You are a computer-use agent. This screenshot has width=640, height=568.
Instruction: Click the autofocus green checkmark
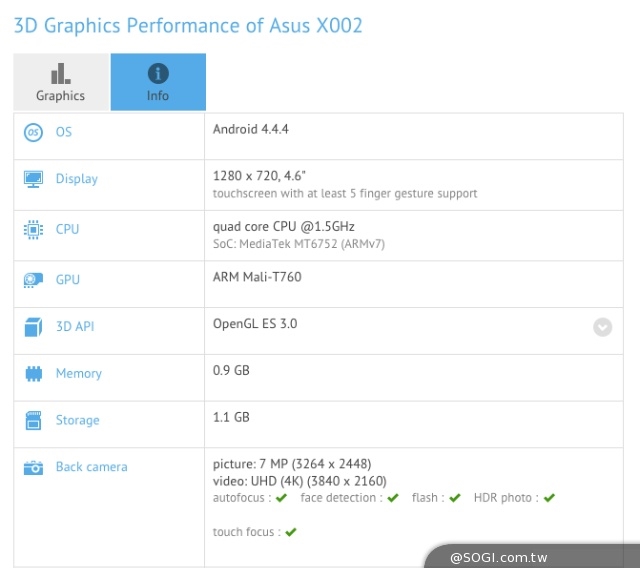click(281, 498)
